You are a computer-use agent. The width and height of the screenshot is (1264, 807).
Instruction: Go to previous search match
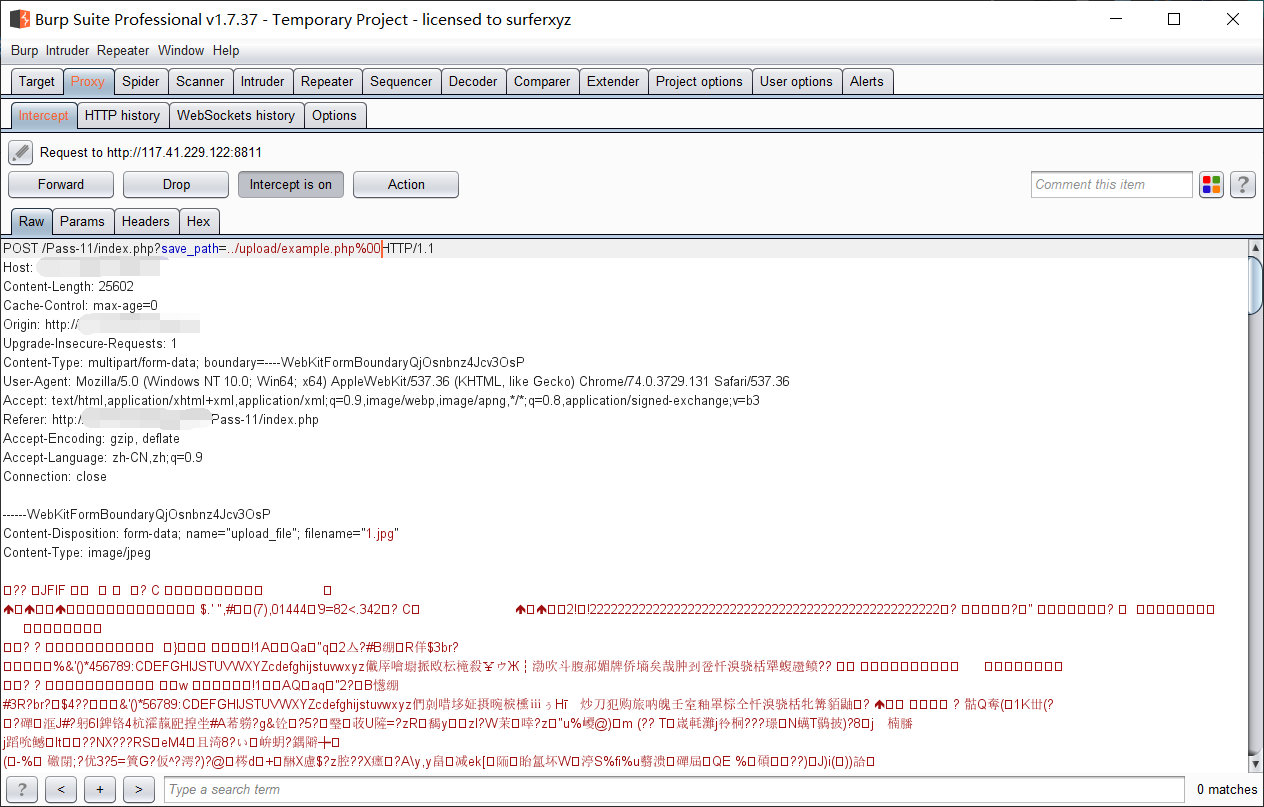[61, 789]
